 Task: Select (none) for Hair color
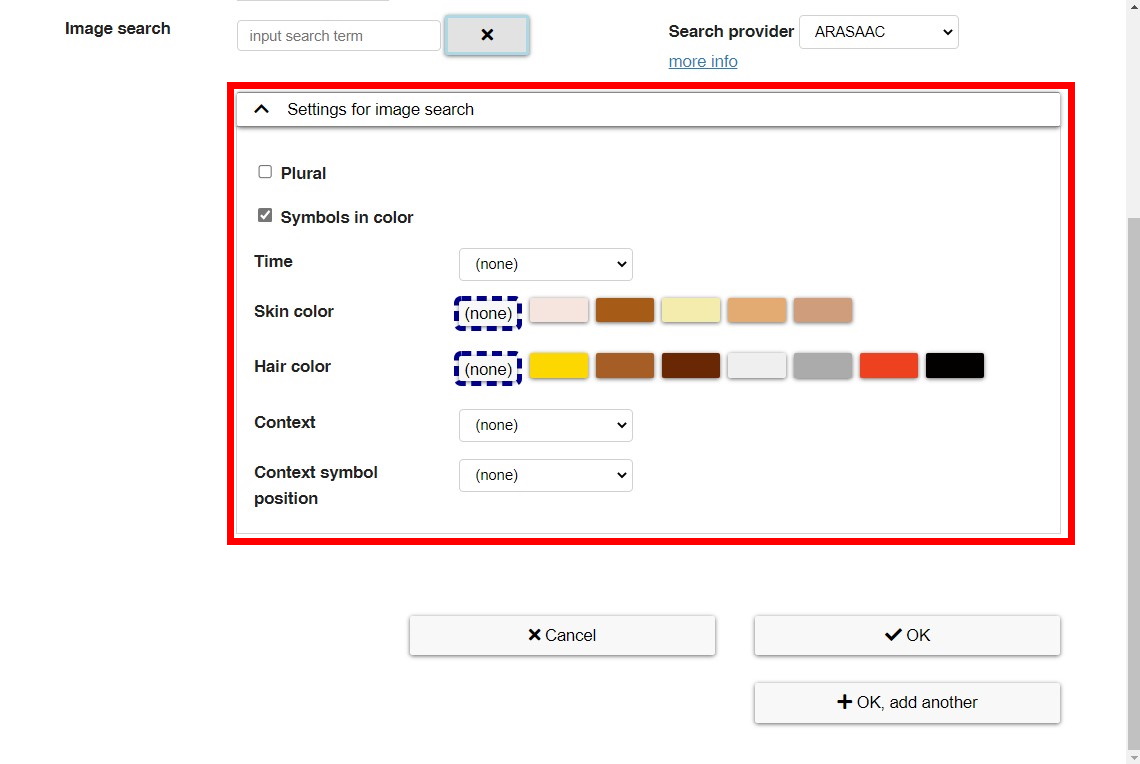click(x=487, y=368)
